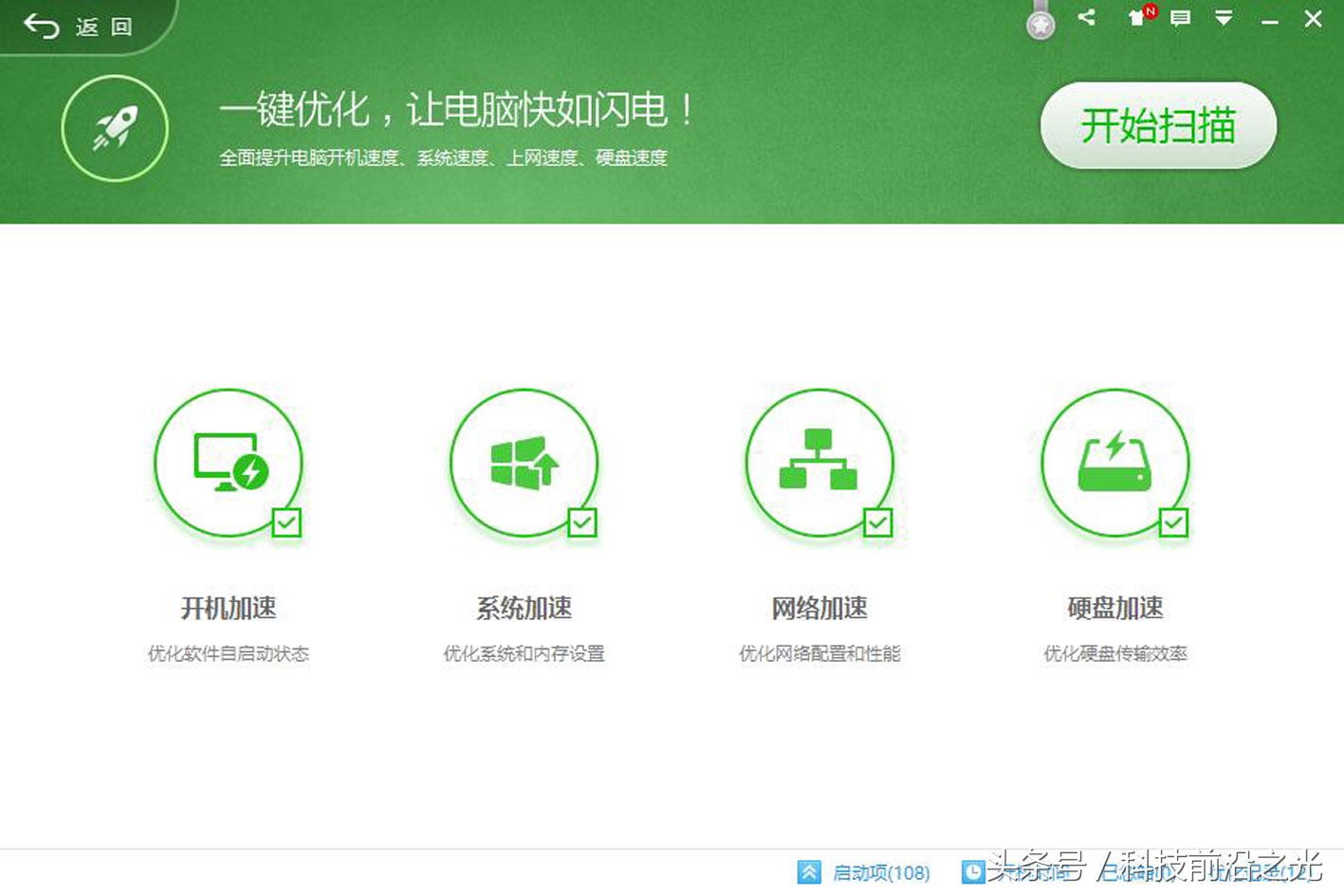
Task: Open 开机加速 by clicking its monitor icon
Action: pos(228,463)
